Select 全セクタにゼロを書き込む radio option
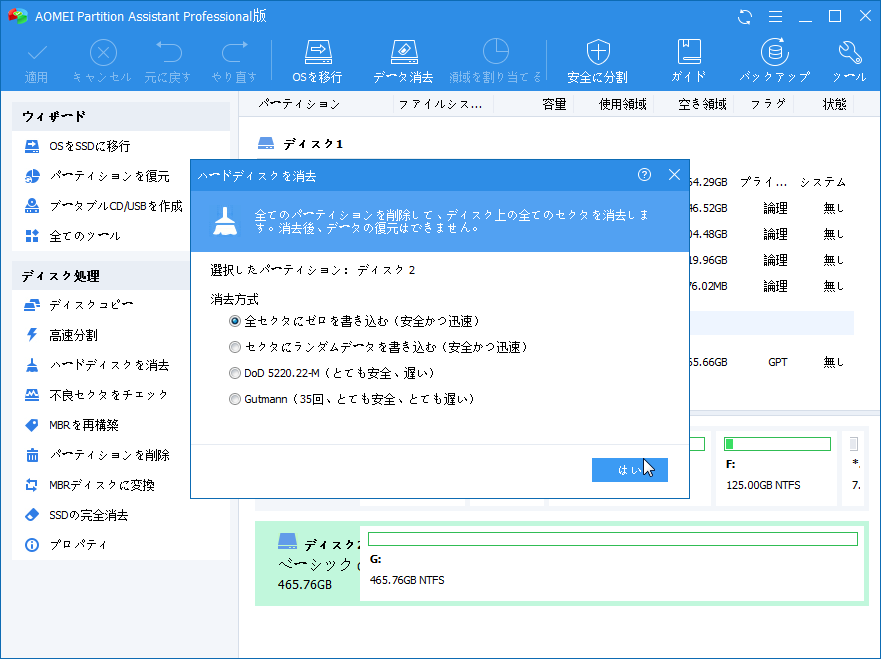881x659 pixels. (x=235, y=321)
